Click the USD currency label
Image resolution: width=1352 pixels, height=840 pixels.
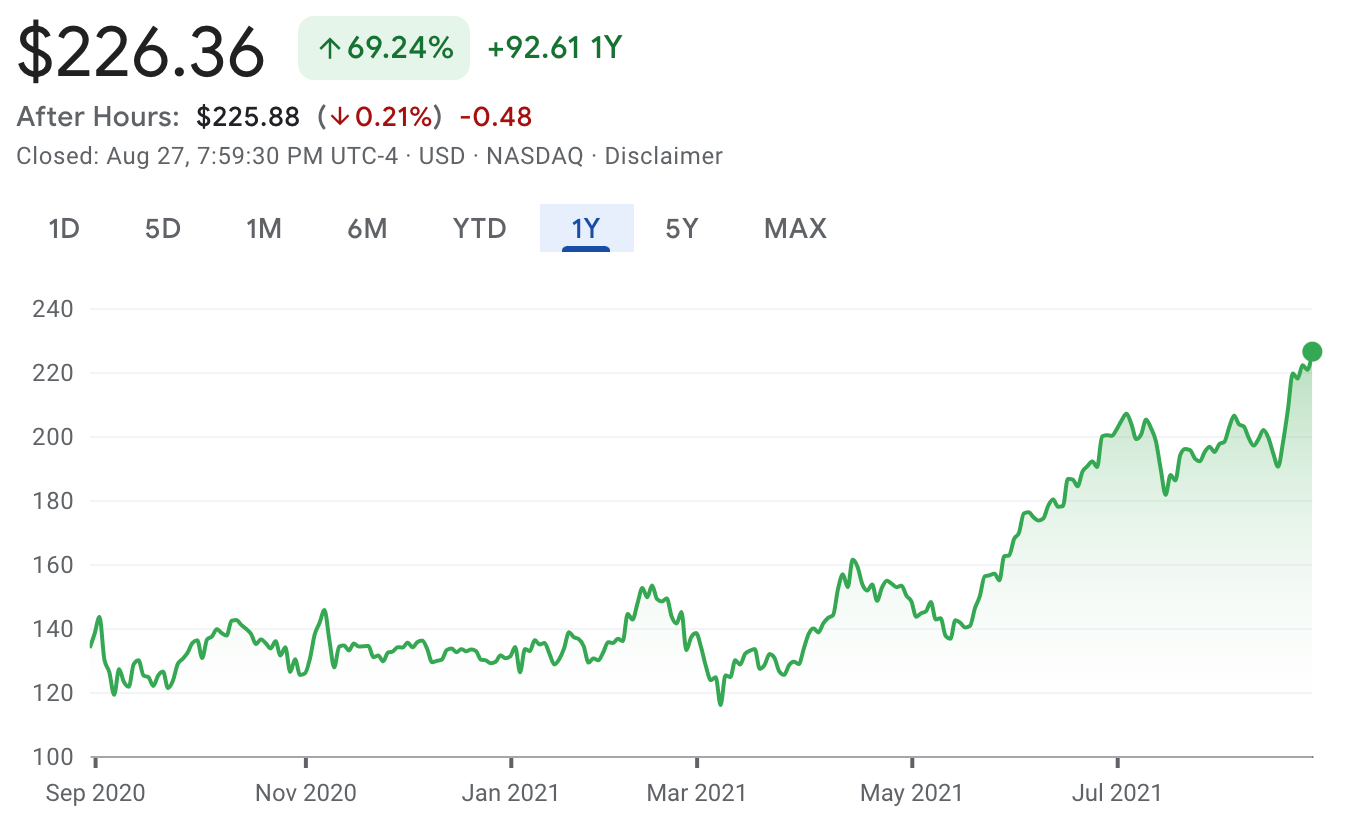coord(442,156)
